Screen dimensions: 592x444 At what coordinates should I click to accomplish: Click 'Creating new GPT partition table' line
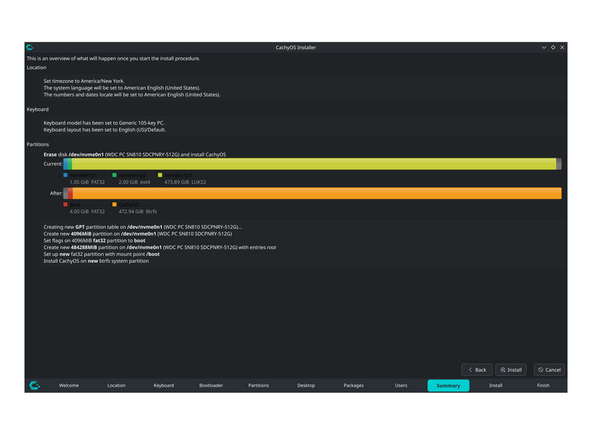[143, 227]
